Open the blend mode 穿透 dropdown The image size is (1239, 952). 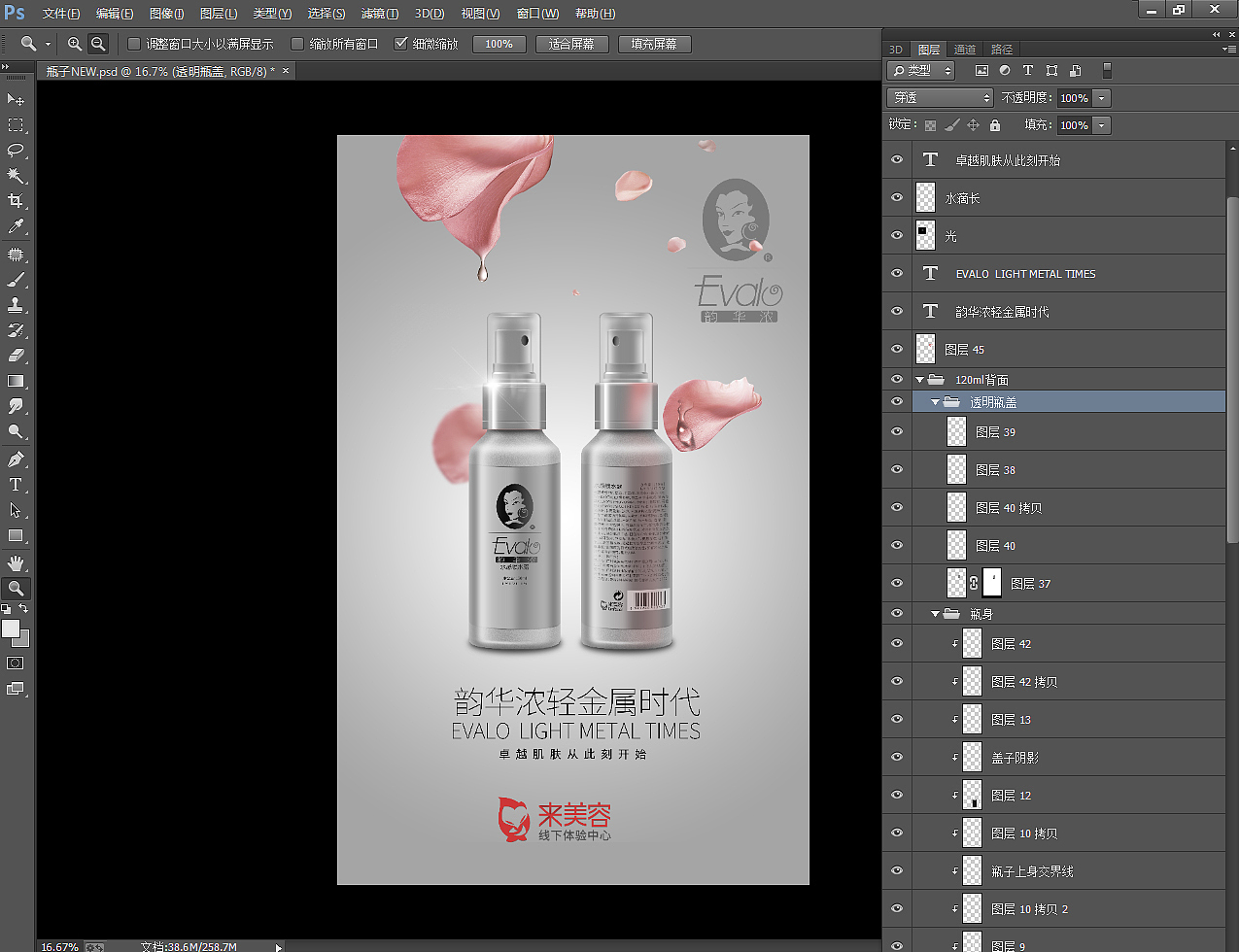[940, 98]
